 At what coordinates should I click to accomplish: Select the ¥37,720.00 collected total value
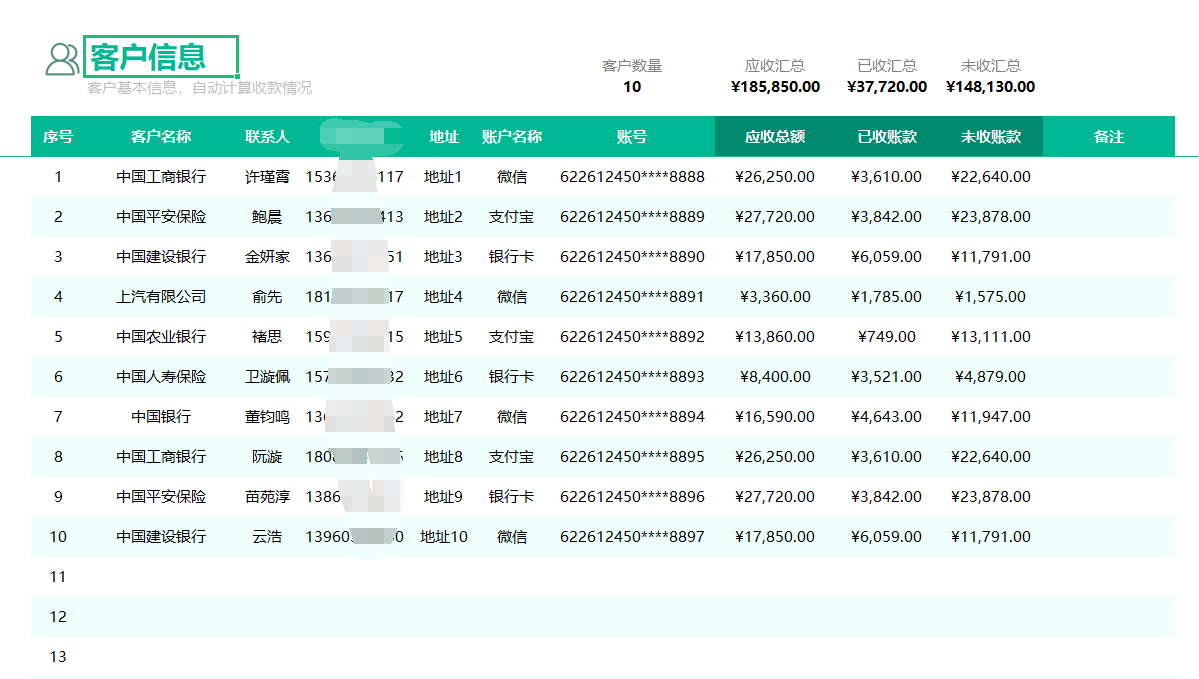(887, 87)
